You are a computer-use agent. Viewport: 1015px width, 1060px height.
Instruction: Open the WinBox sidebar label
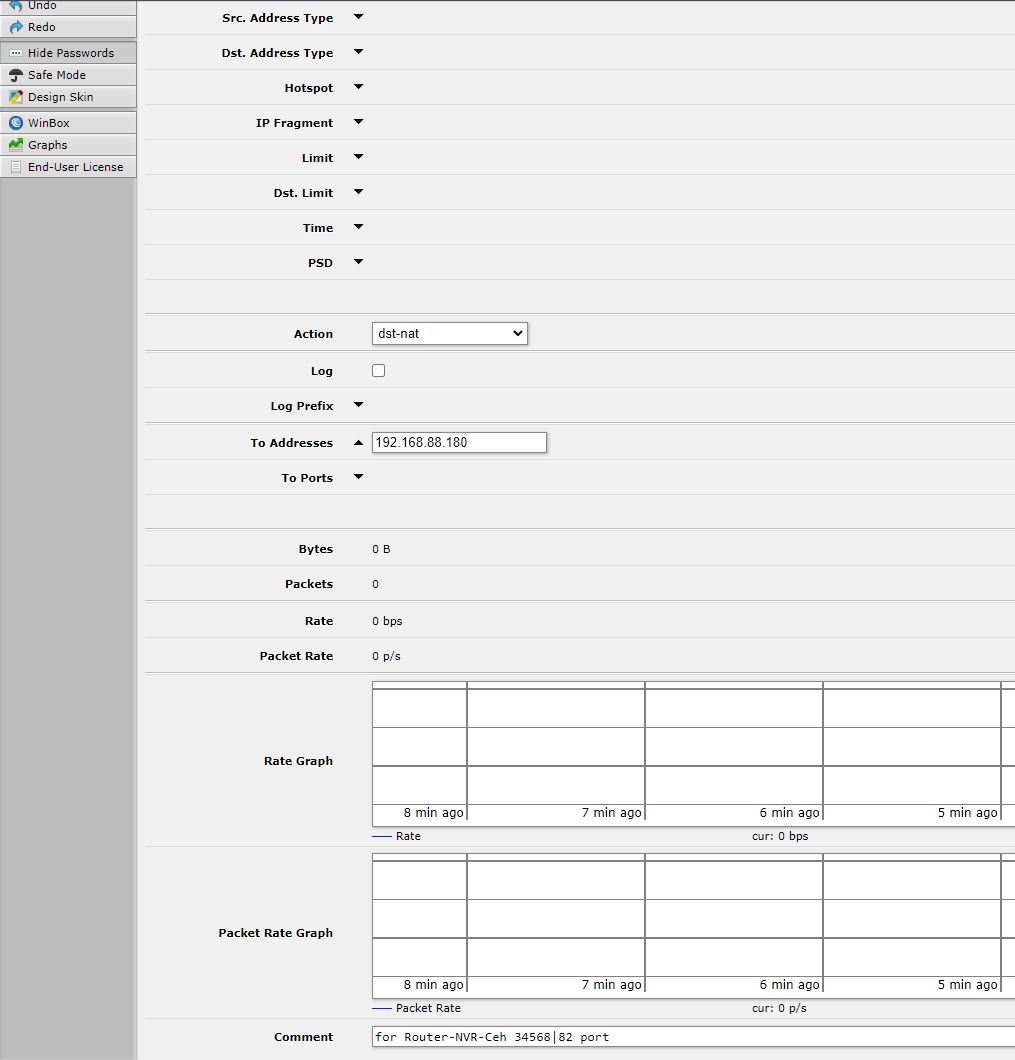click(x=49, y=123)
